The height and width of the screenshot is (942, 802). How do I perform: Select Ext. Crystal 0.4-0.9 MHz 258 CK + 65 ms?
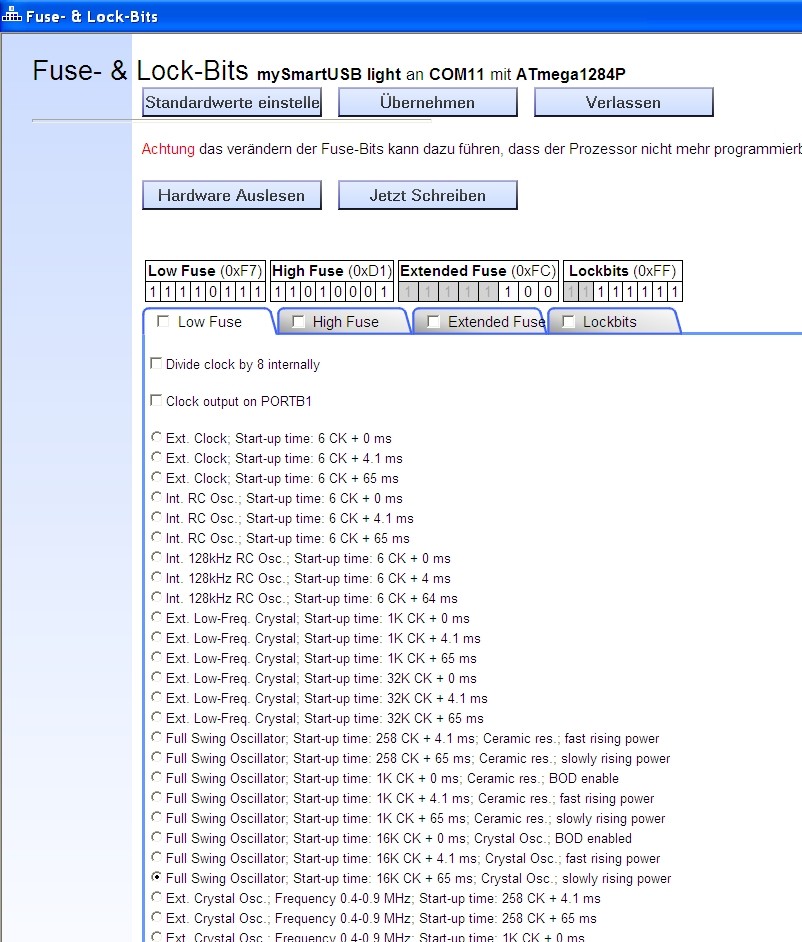point(156,917)
